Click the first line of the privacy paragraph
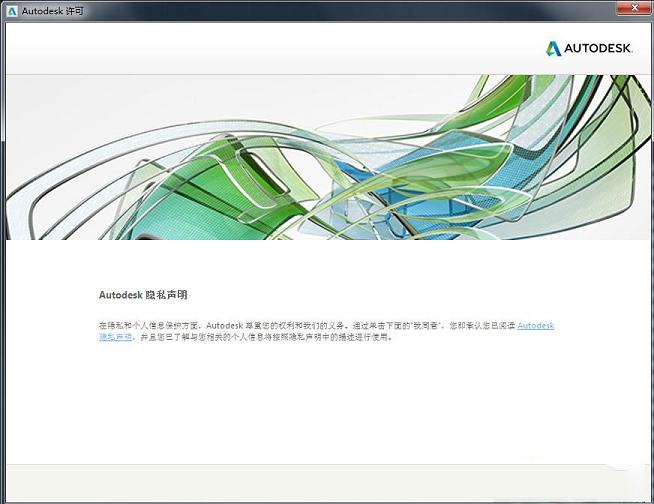Viewport: 654px width, 504px height. pos(300,325)
